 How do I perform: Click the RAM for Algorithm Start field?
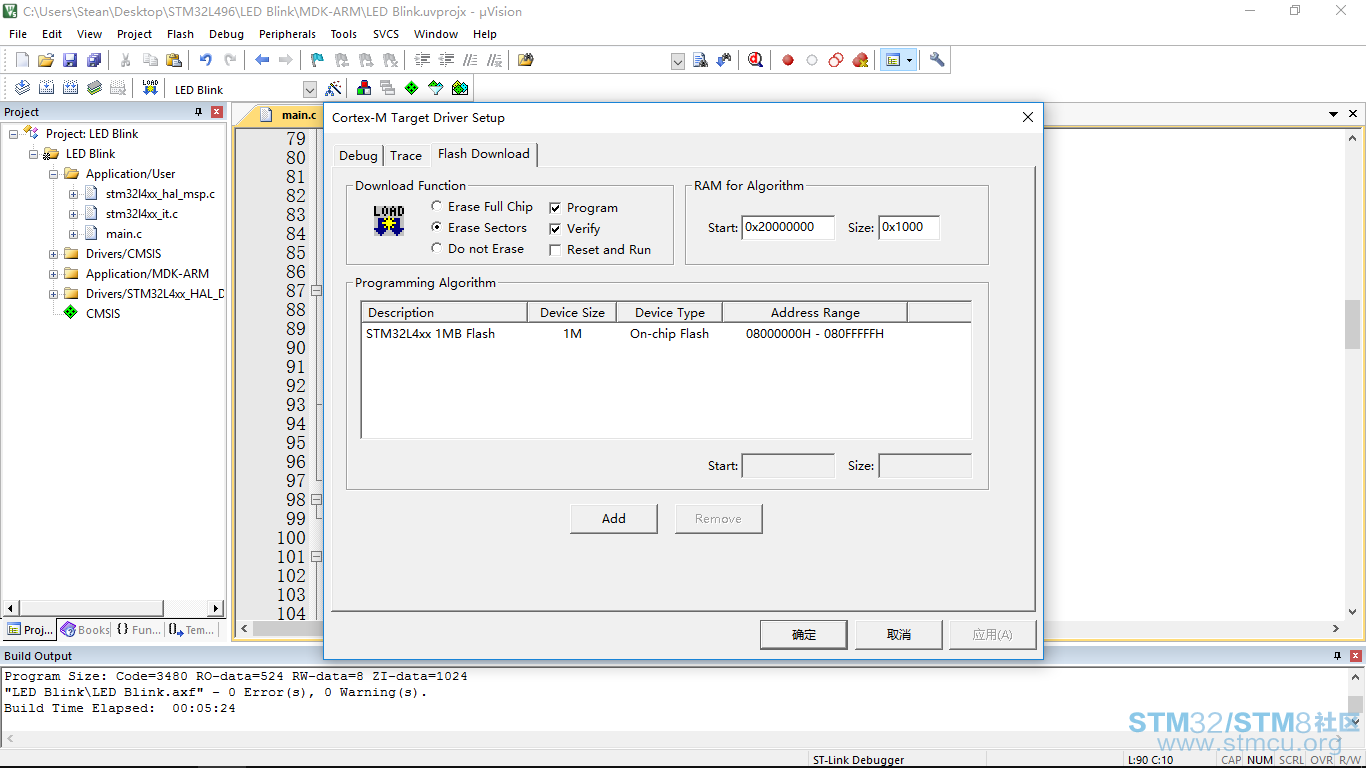(x=787, y=228)
